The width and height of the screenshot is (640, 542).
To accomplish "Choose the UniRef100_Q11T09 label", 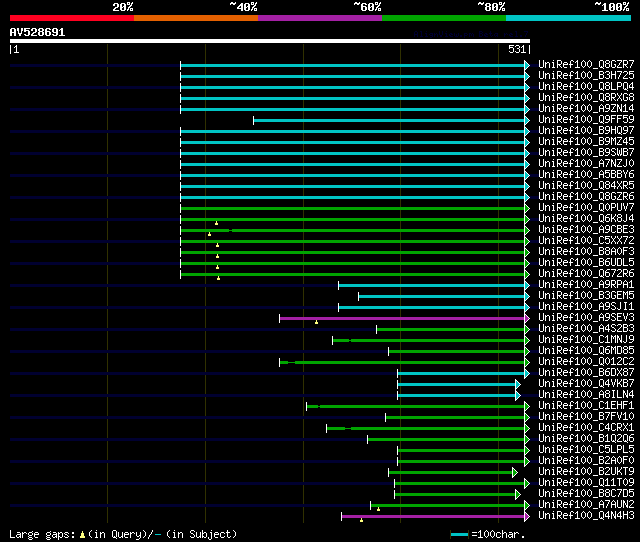I will coord(586,483).
